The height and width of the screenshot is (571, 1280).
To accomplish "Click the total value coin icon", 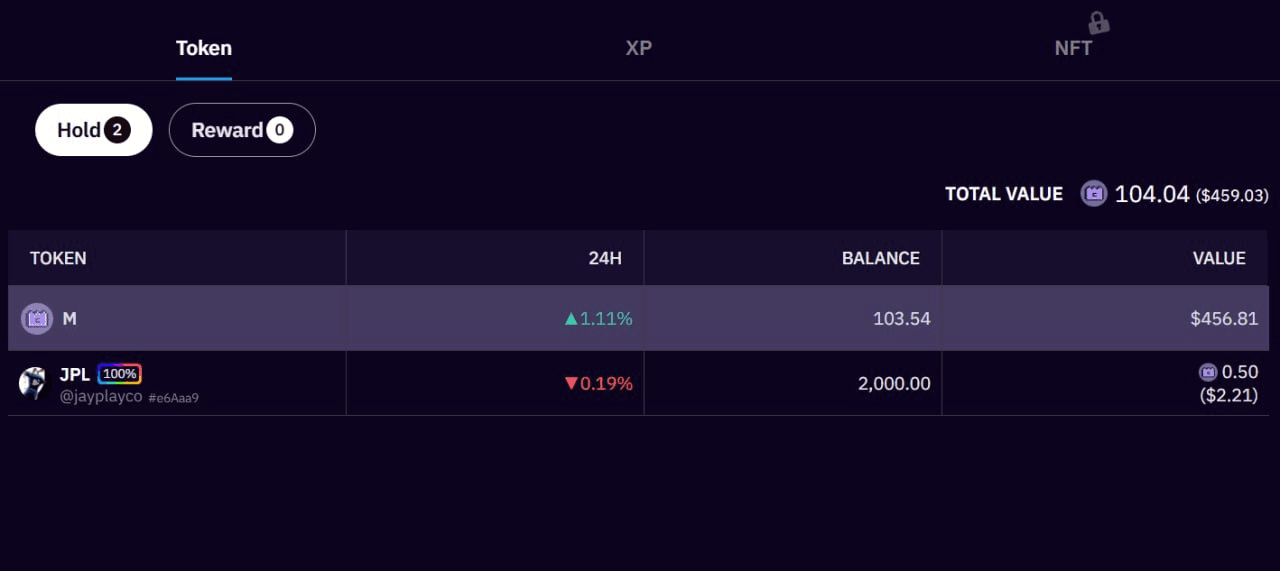I will pos(1094,194).
